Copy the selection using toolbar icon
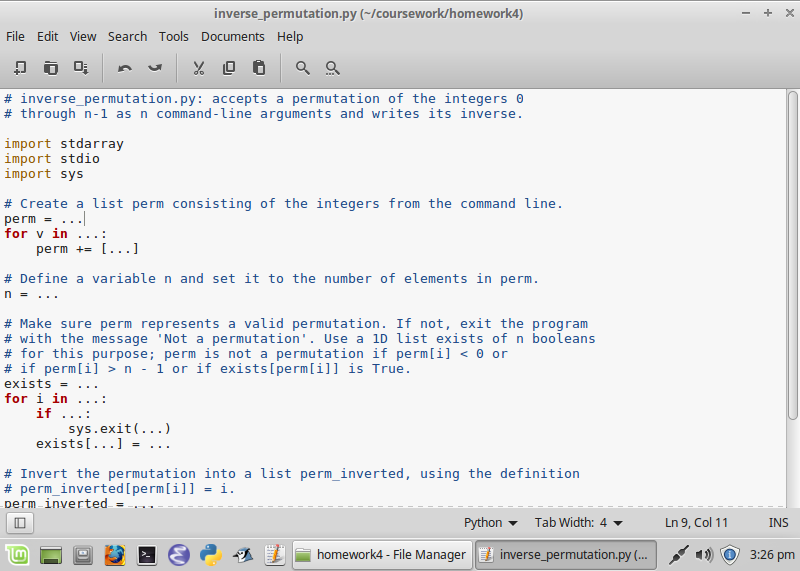Viewport: 800px width, 571px height. pyautogui.click(x=229, y=68)
